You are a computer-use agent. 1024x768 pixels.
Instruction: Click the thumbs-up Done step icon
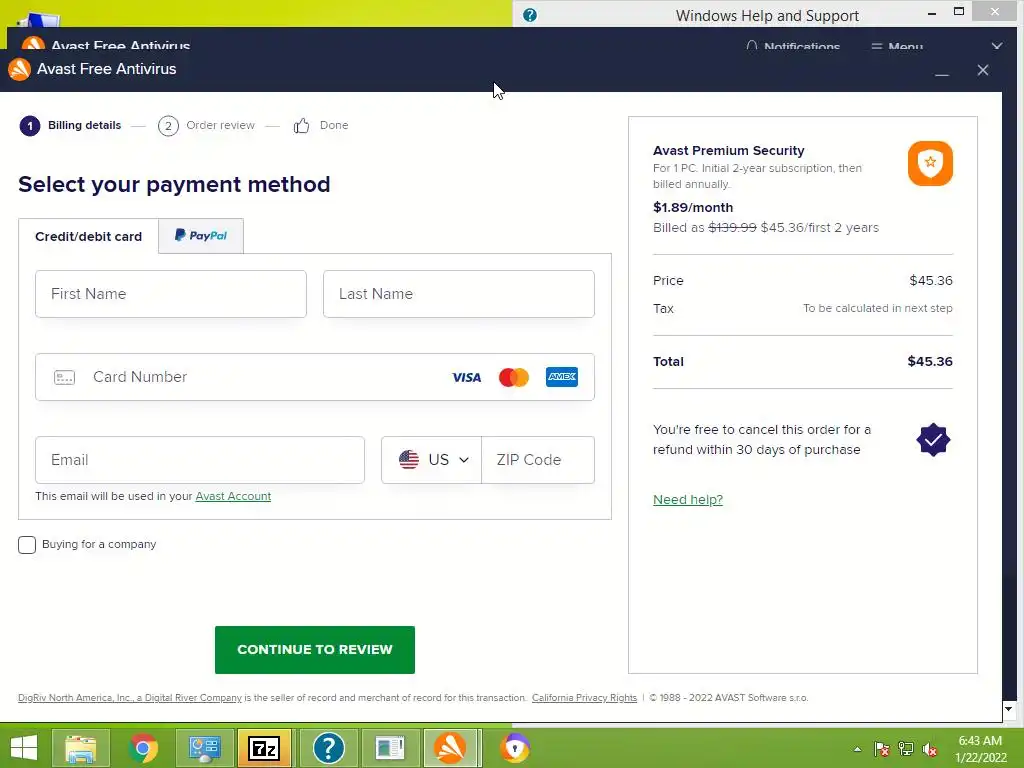click(301, 125)
